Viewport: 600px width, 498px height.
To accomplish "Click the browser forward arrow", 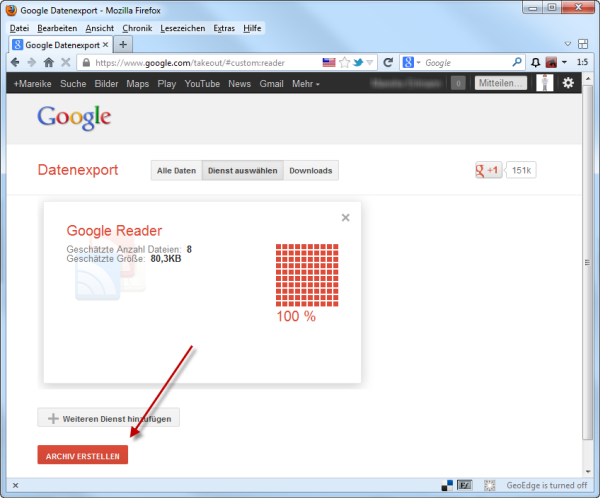I will coord(32,62).
